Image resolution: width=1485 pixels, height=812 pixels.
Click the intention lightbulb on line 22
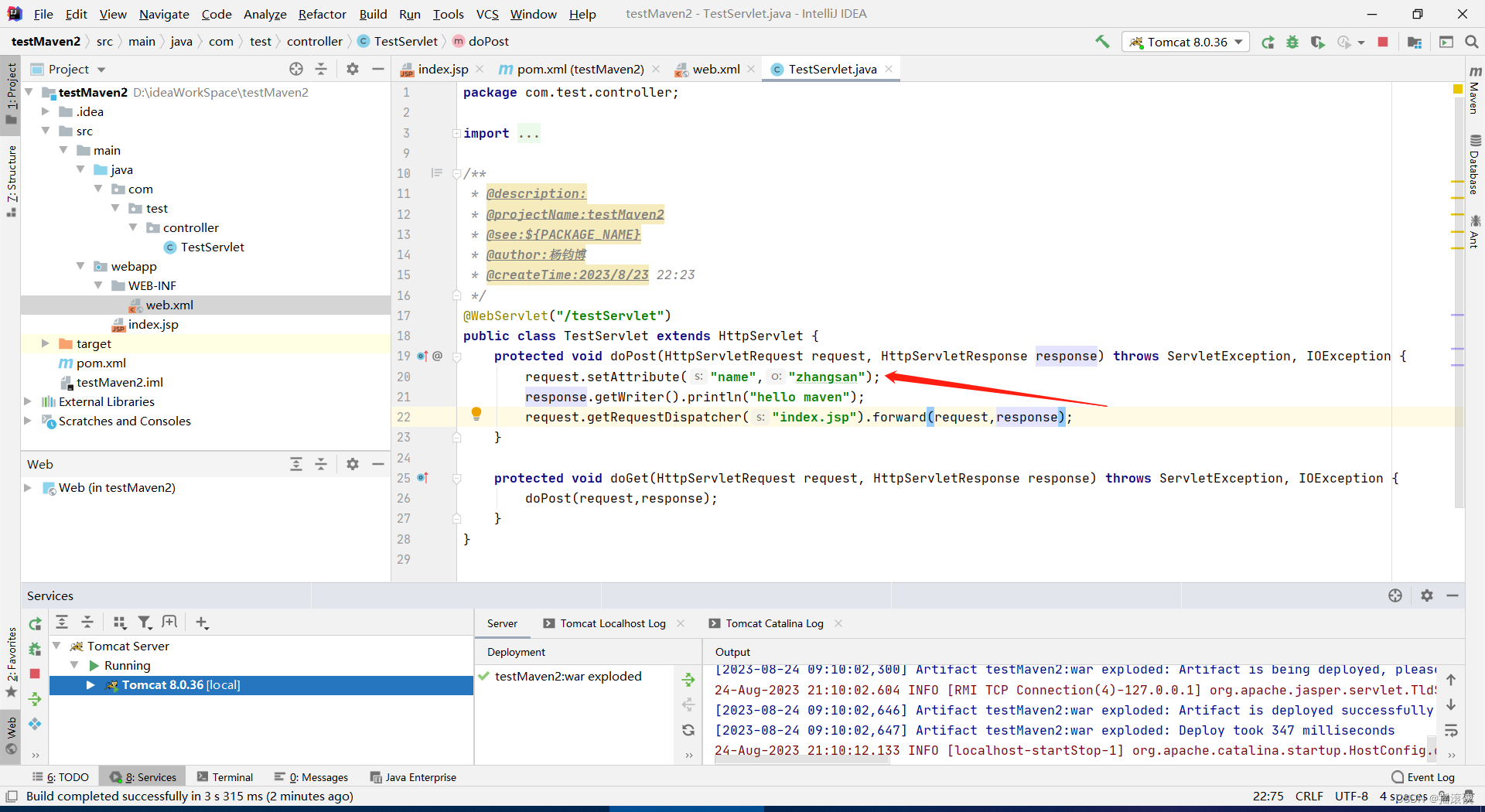[x=476, y=415]
